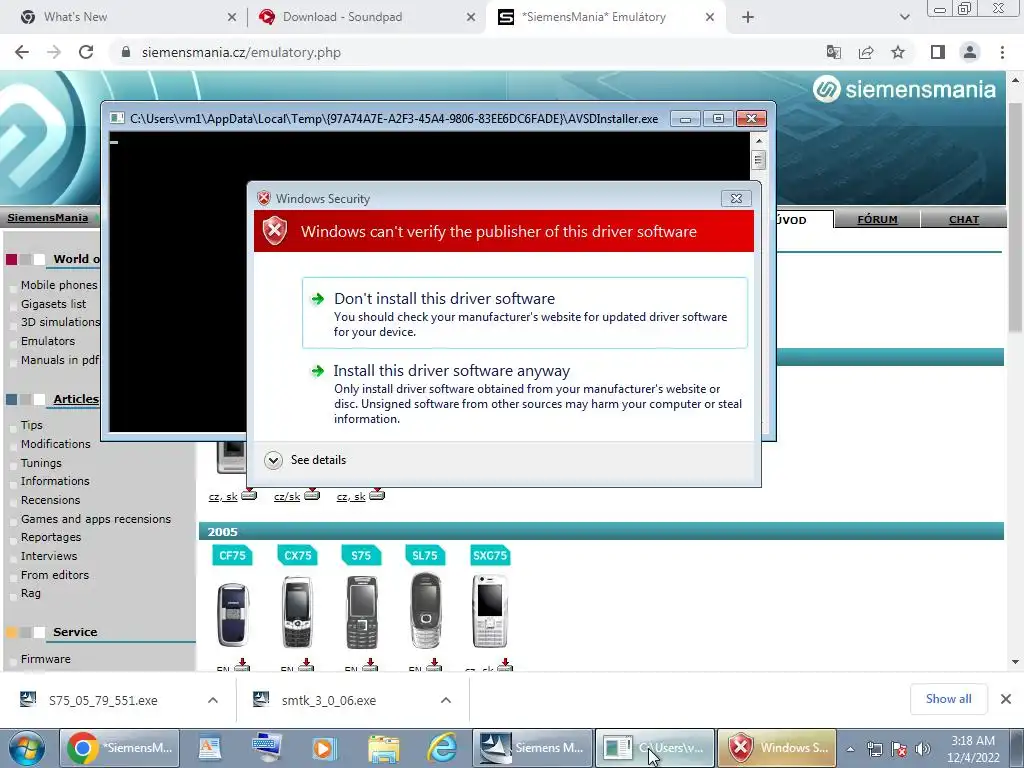Open on-screen keyboard taskbar icon

click(x=266, y=748)
